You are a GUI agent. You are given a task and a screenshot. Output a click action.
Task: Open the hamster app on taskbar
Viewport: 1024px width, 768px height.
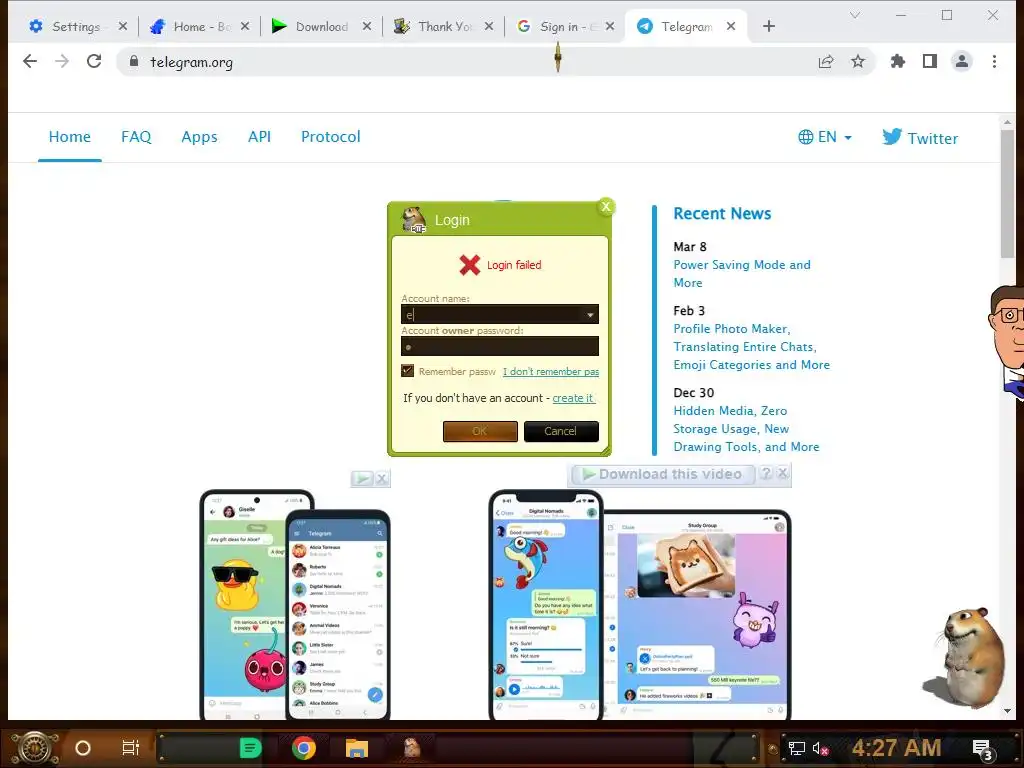(411, 748)
